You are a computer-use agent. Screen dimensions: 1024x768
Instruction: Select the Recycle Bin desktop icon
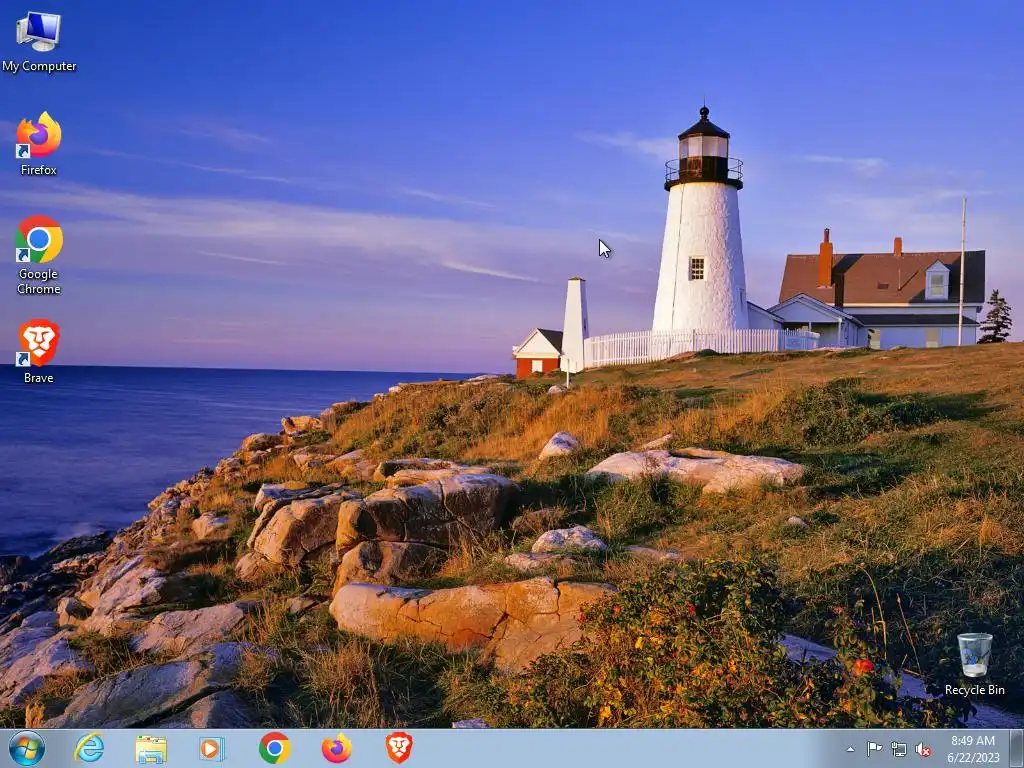[x=974, y=664]
